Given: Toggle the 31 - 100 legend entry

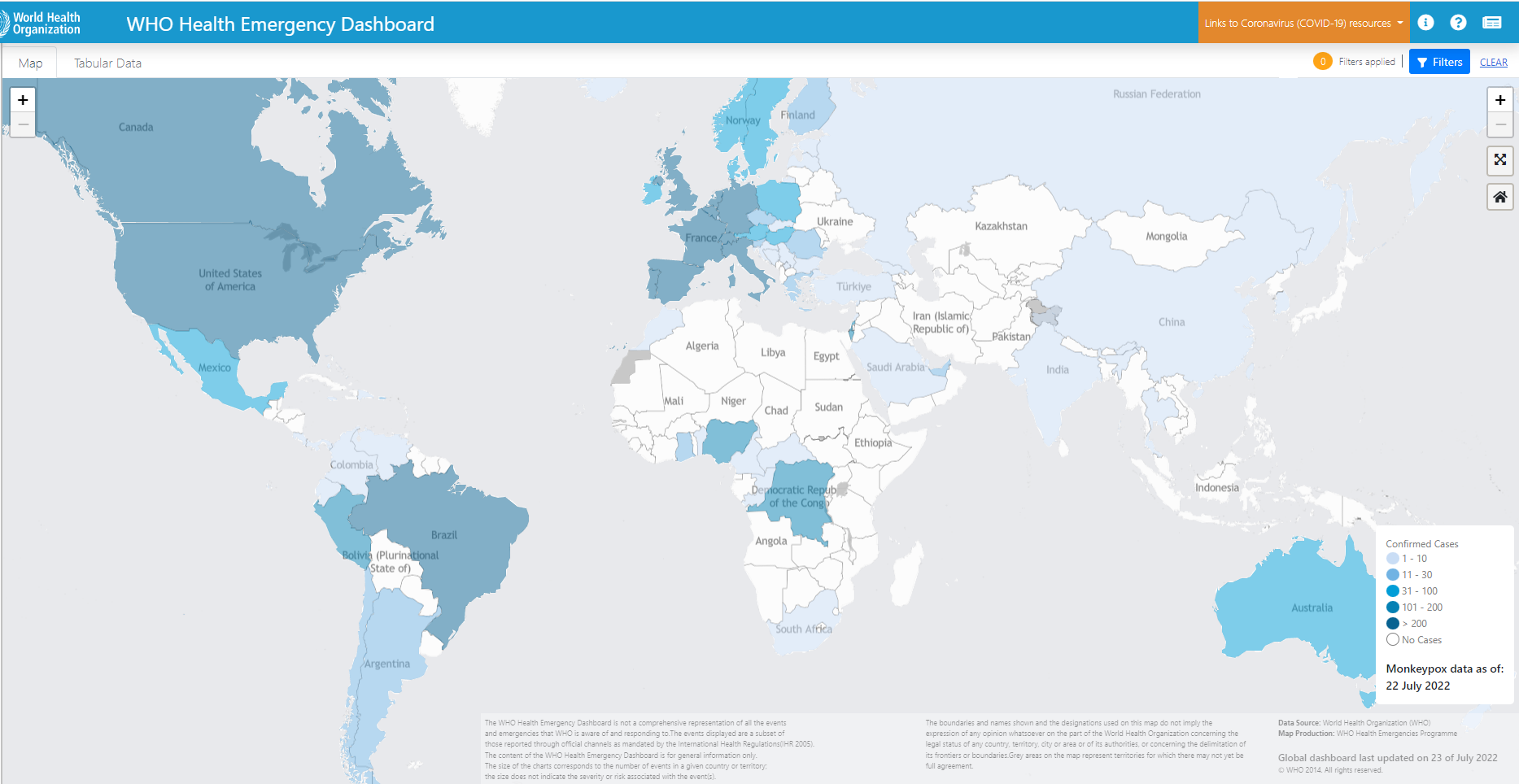Looking at the screenshot, I should pyautogui.click(x=1419, y=591).
